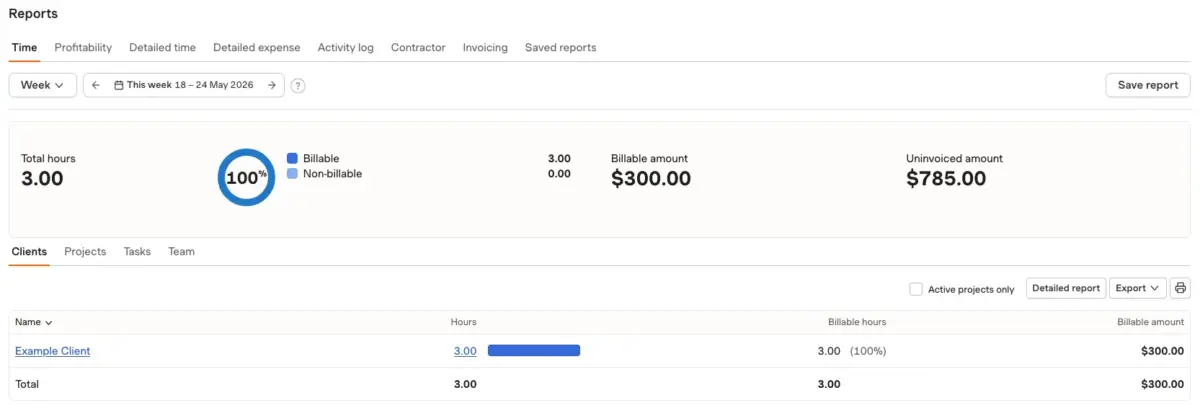Sort by Name column header
The image size is (1200, 416).
(x=34, y=322)
